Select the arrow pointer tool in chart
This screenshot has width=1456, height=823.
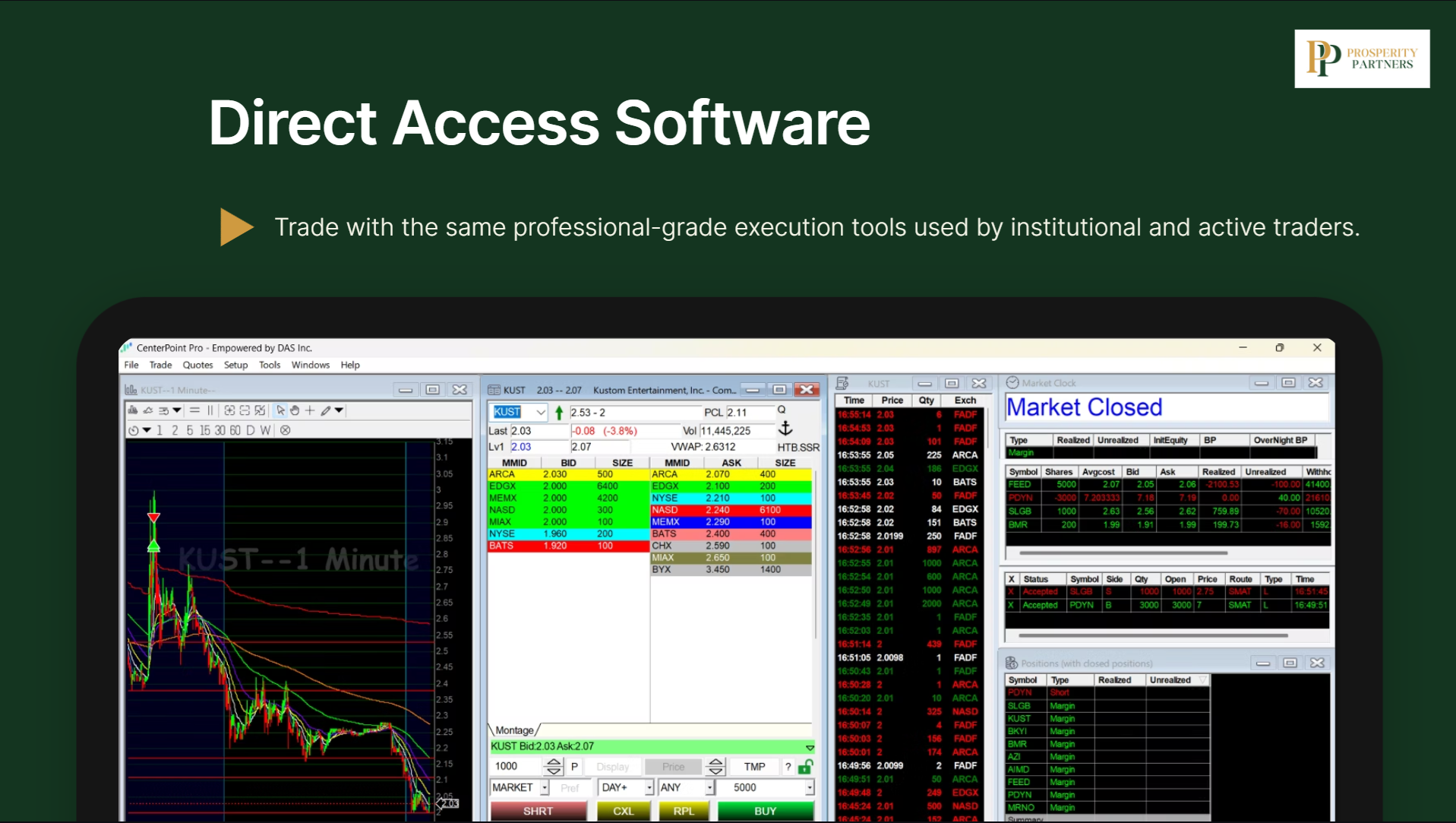pos(280,410)
